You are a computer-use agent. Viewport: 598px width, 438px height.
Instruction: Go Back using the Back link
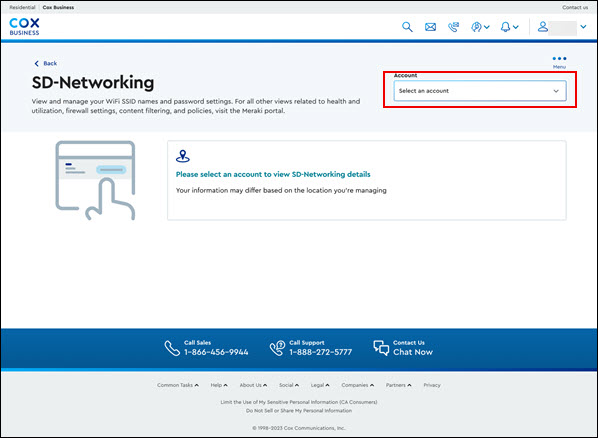[46, 63]
